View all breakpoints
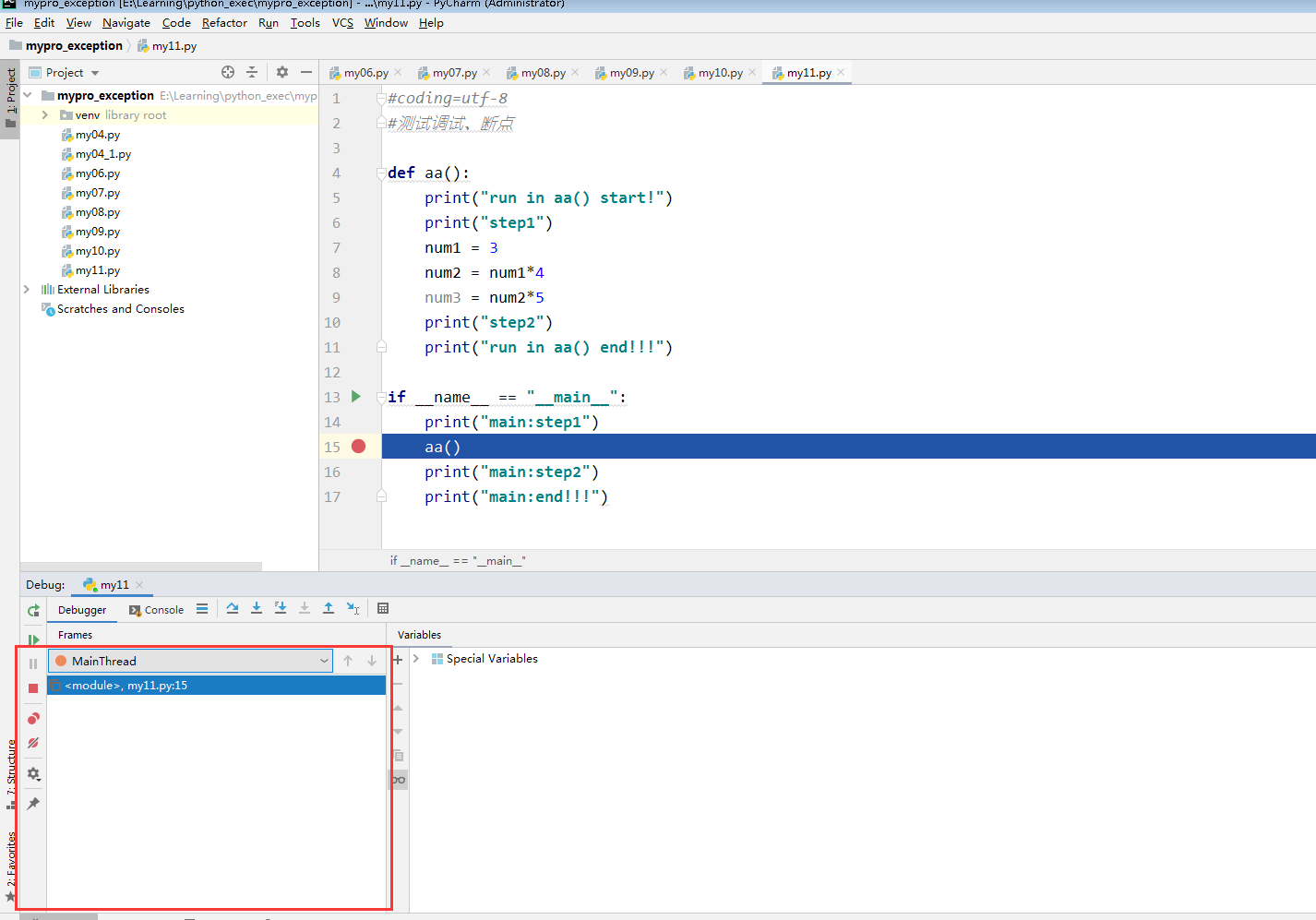This screenshot has height=920, width=1316. 33,718
